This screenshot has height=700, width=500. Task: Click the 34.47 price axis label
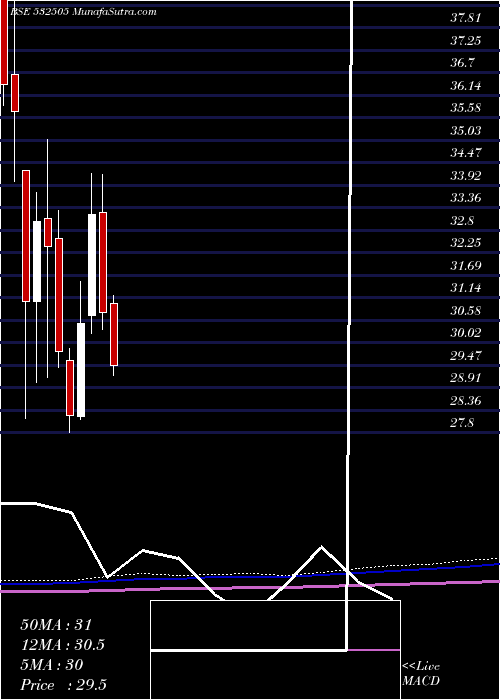[466, 153]
